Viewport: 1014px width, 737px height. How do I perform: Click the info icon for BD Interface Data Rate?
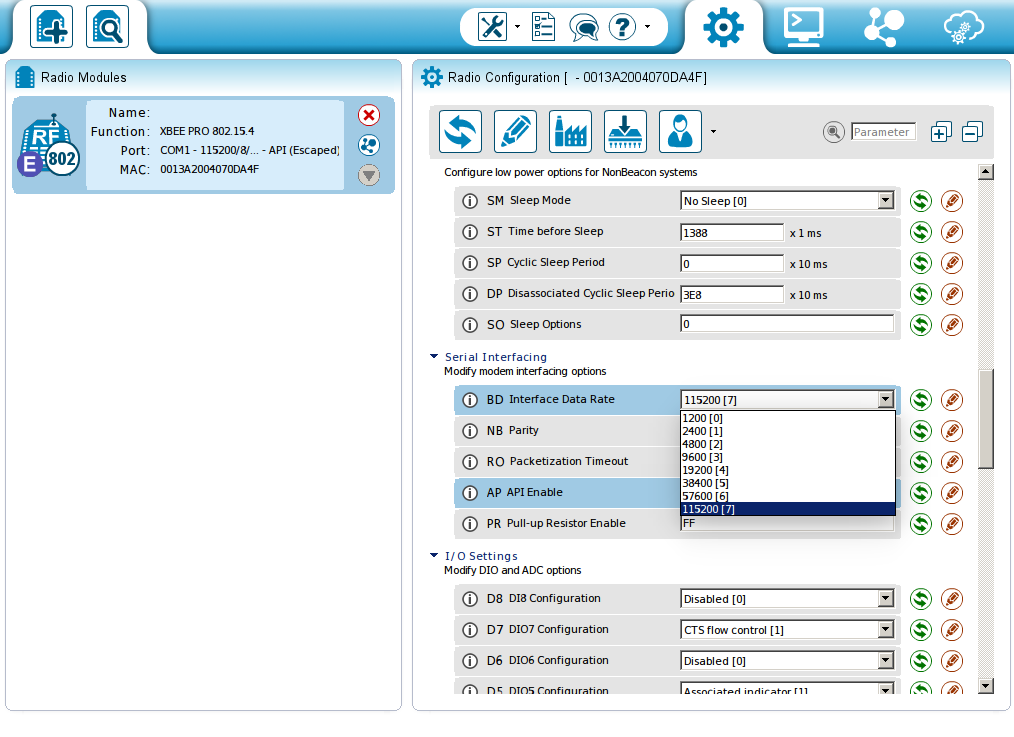click(470, 400)
